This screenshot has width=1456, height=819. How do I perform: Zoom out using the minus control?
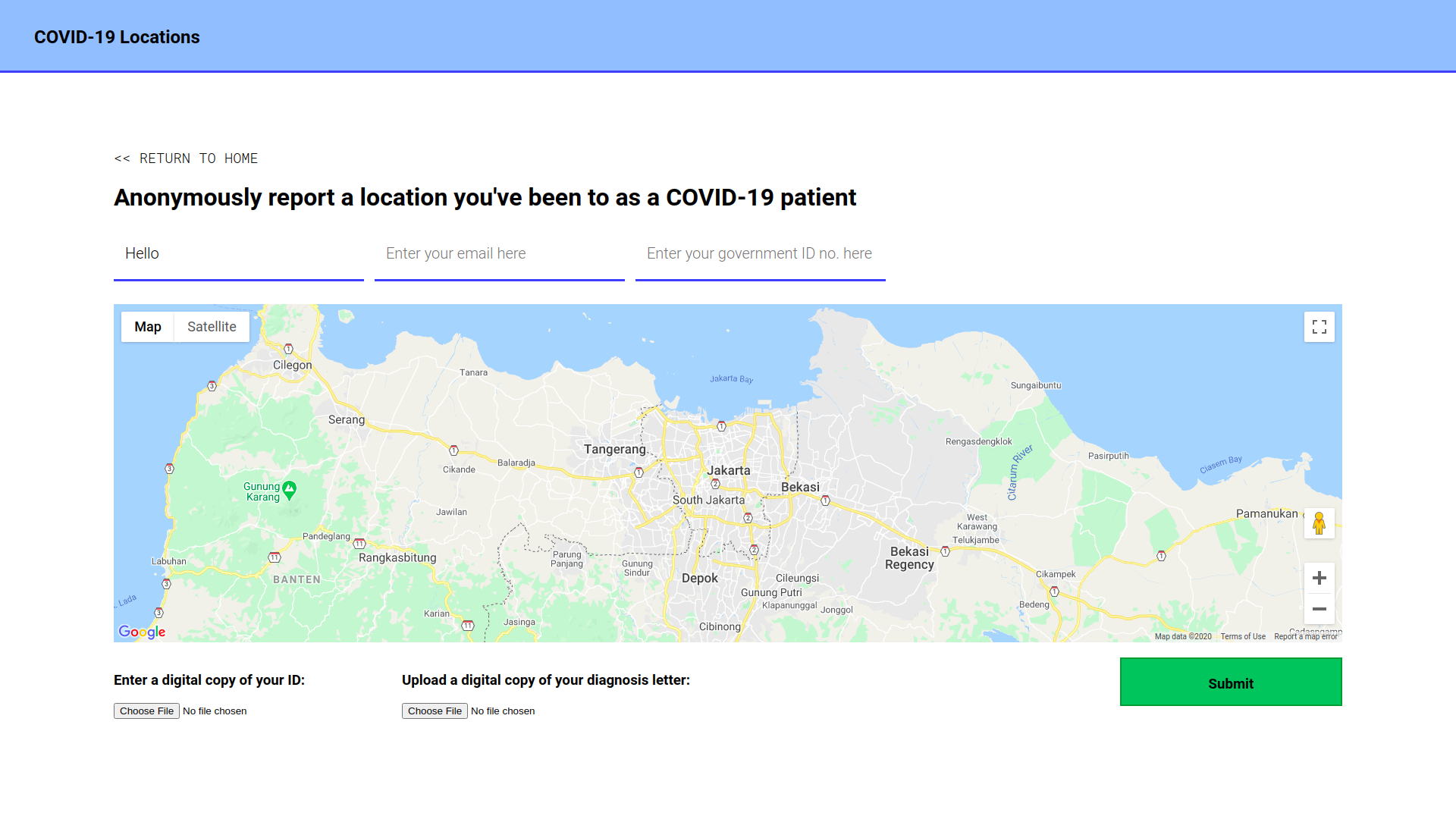tap(1319, 609)
